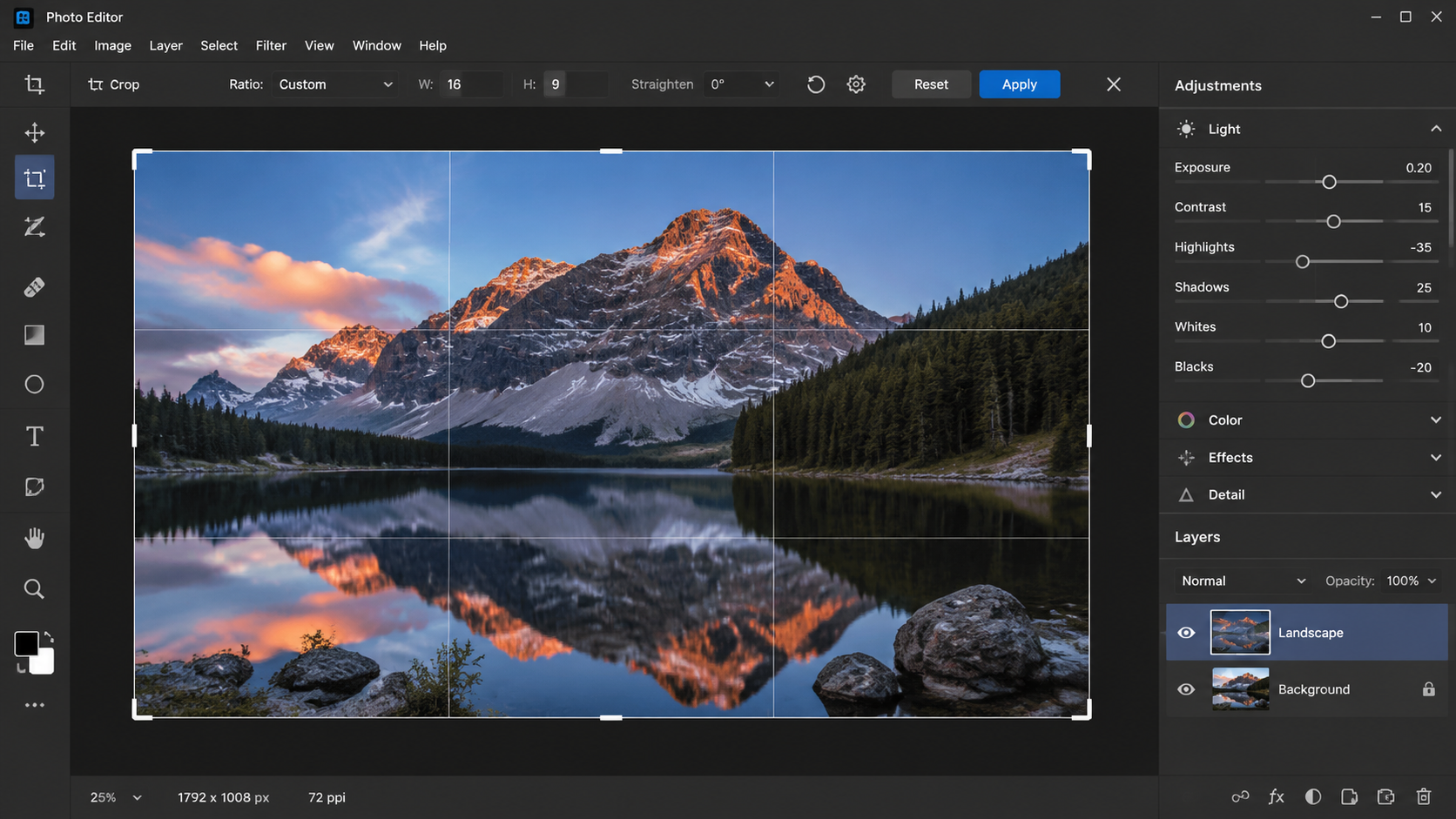Click the Exposure slider handle
This screenshot has width=1456, height=819.
tap(1329, 182)
